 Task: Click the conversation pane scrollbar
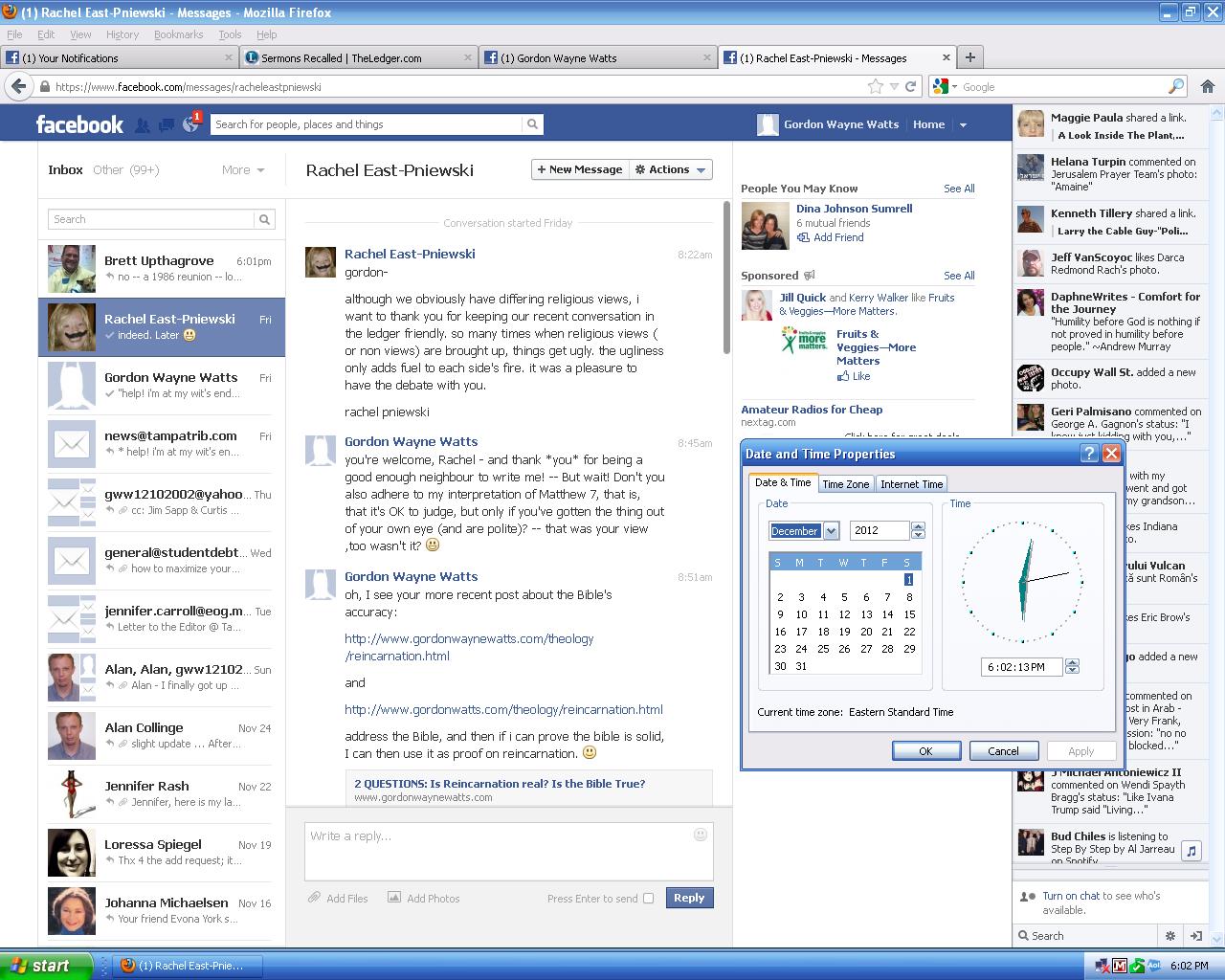[726, 278]
